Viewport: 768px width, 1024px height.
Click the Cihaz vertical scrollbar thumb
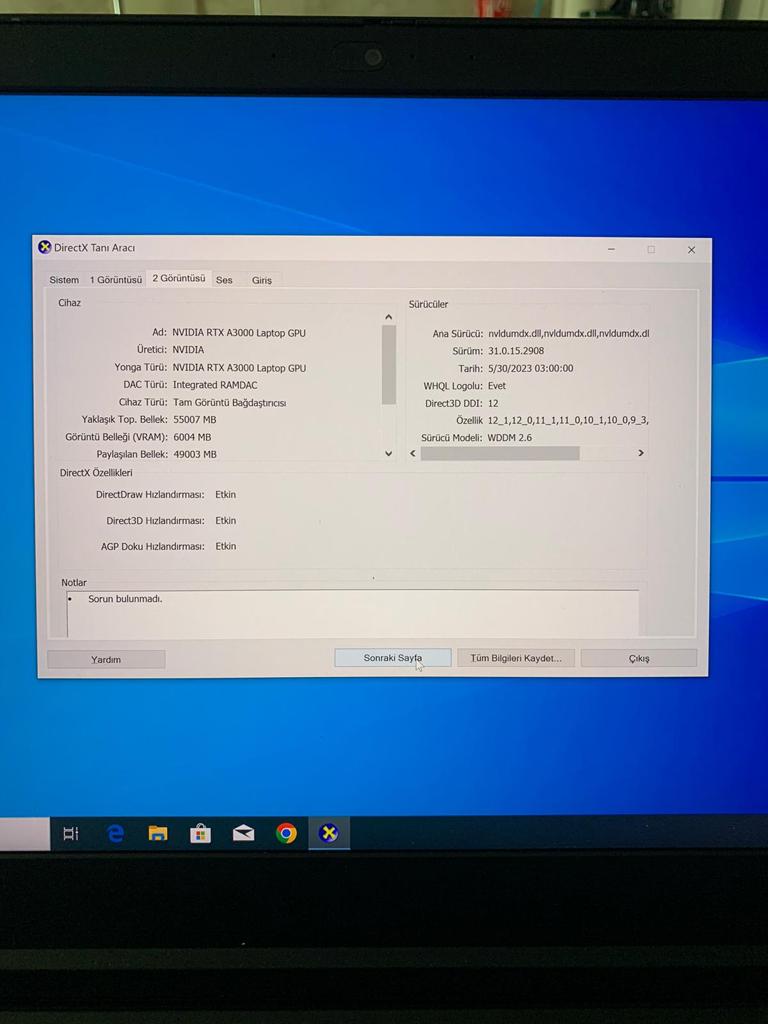(389, 364)
